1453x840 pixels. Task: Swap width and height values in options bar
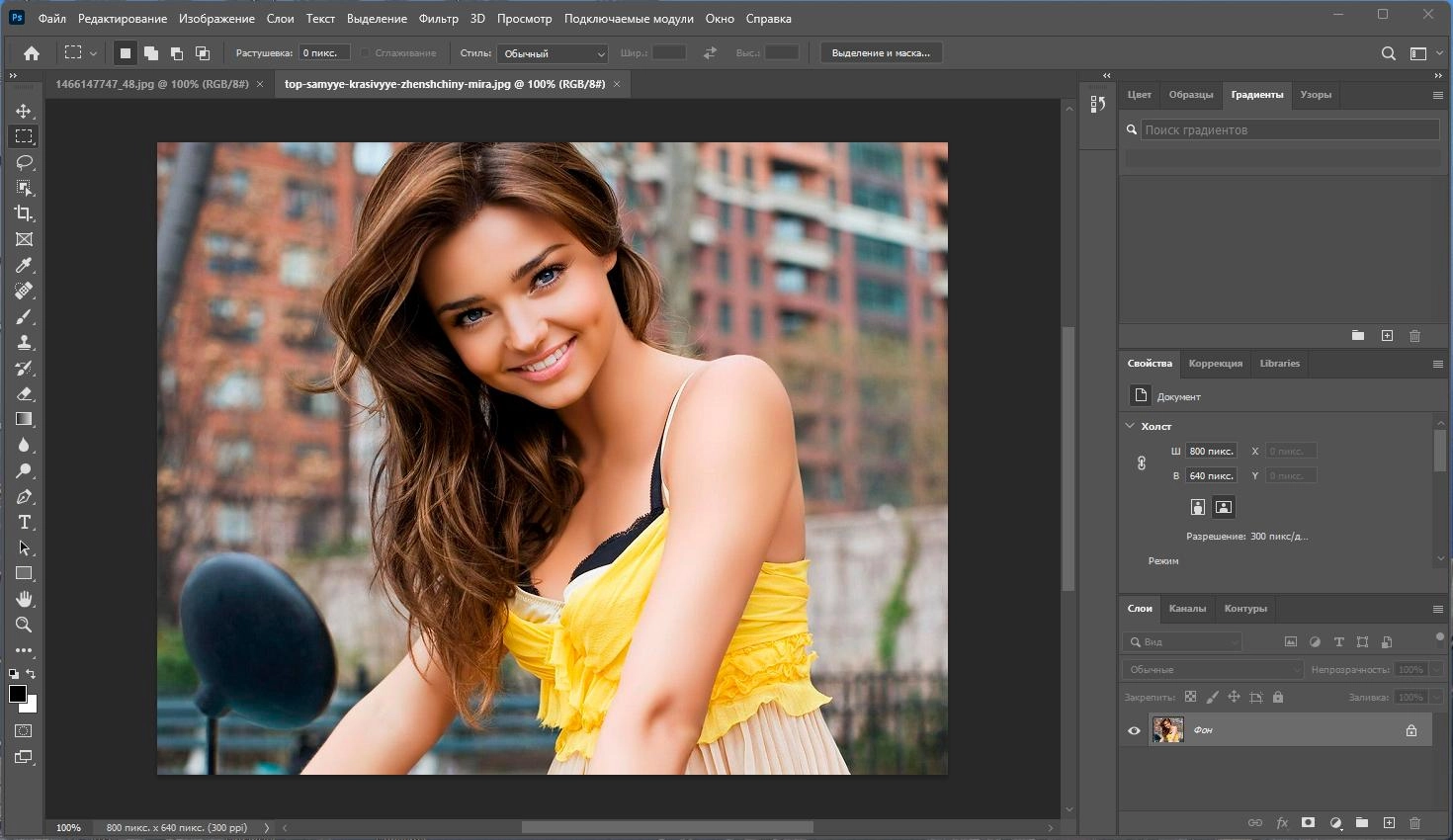710,53
